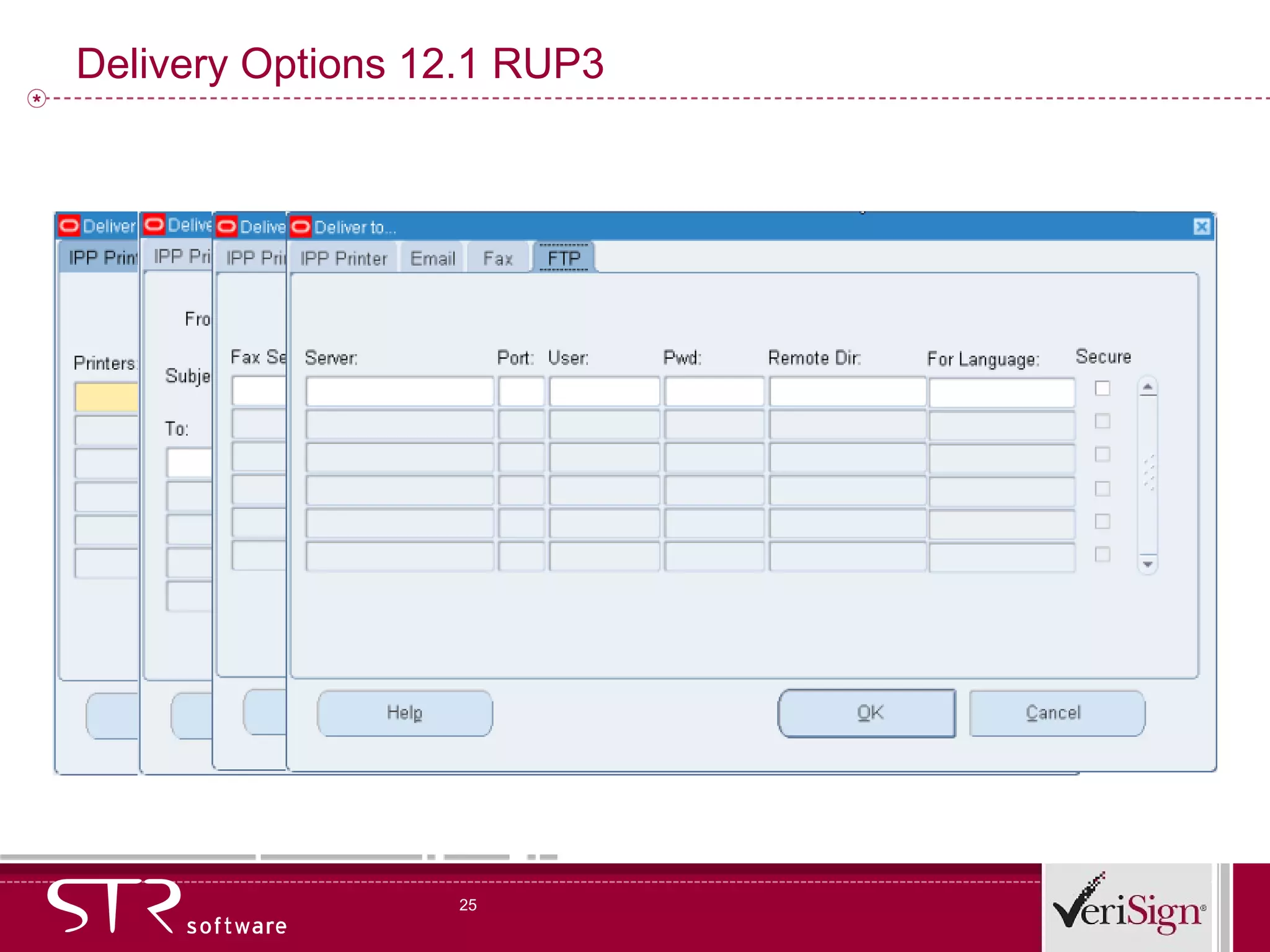The image size is (1270, 952).
Task: Click the second window's Oracle title icon
Action: click(x=154, y=224)
